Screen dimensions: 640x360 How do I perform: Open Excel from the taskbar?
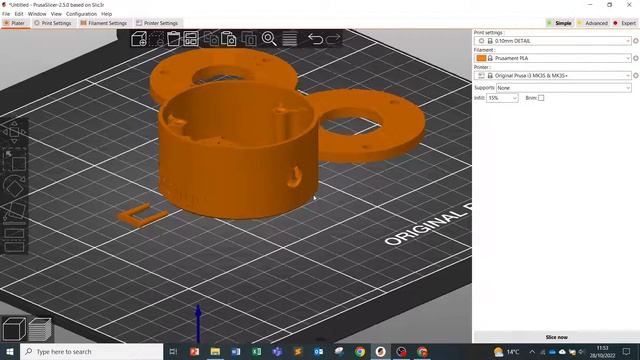point(257,351)
